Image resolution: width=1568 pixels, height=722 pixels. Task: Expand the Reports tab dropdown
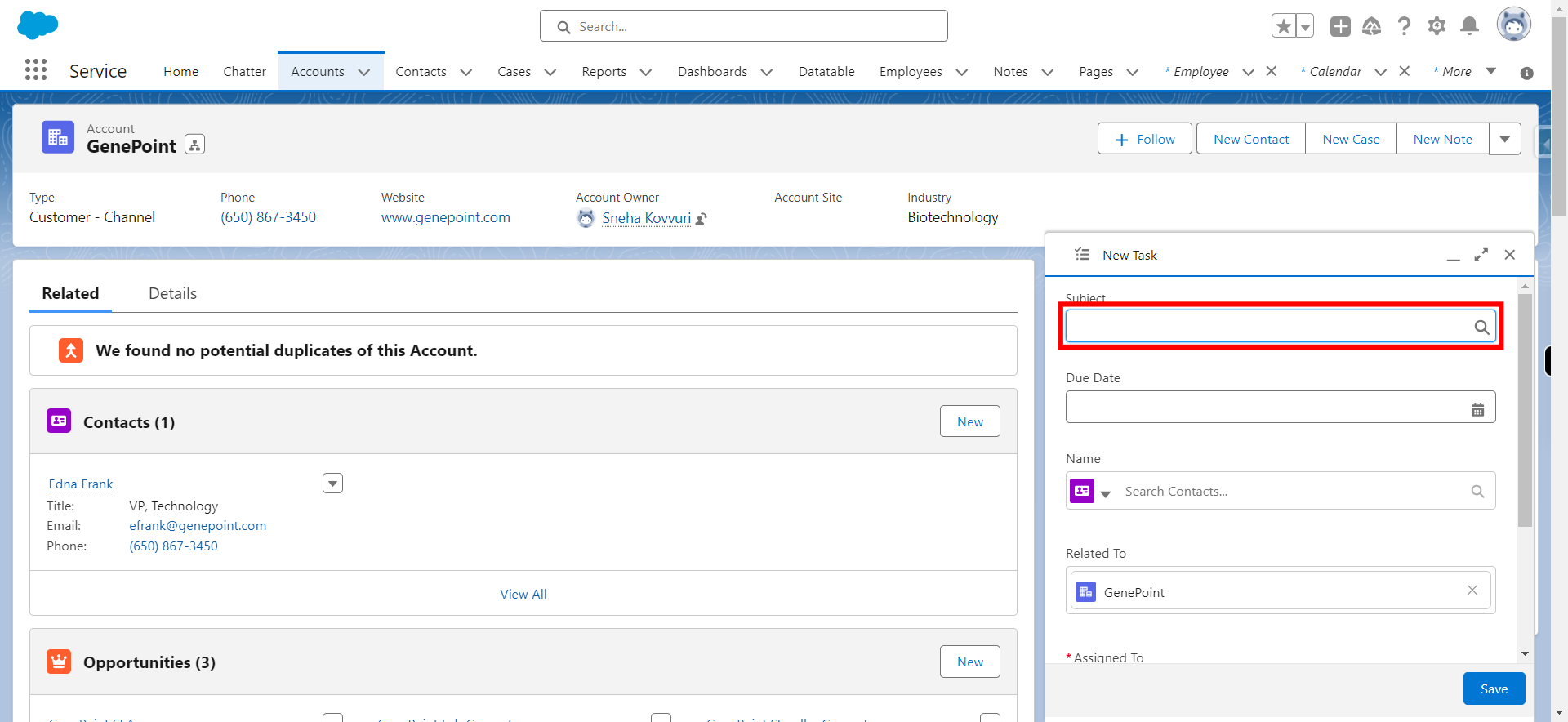pos(646,72)
